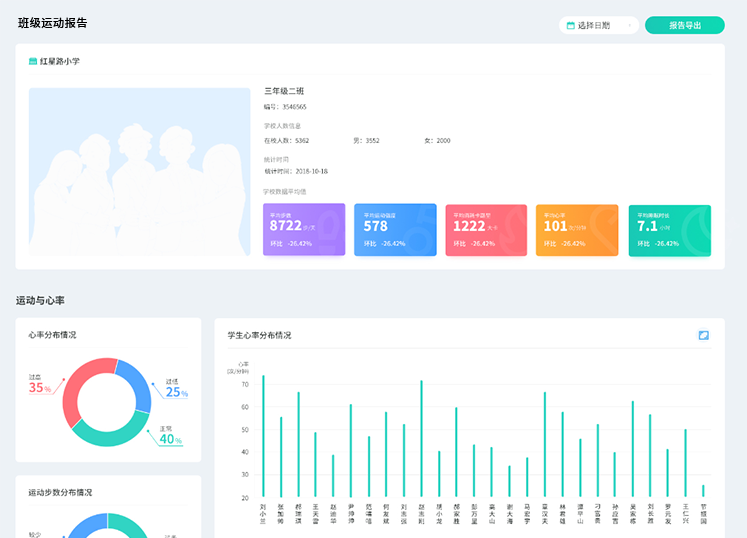The image size is (747, 538).
Task: Click the 三年级二班 class title
Action: [x=283, y=91]
